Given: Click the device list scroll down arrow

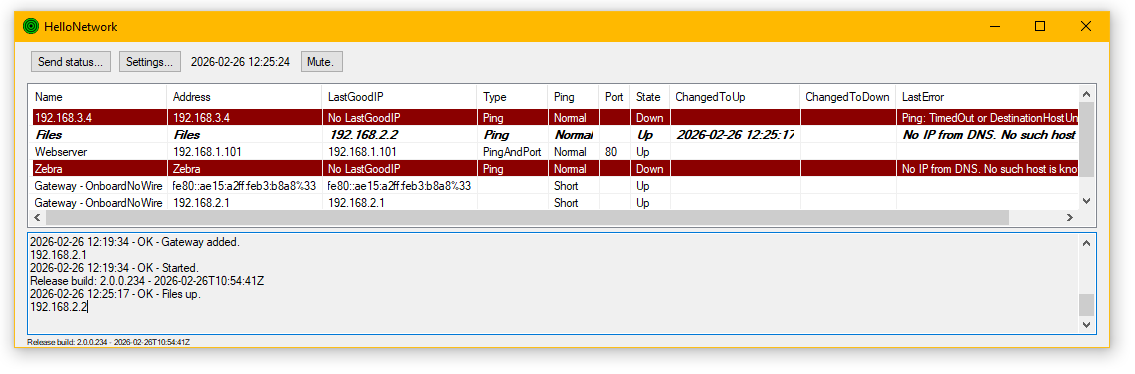Looking at the screenshot, I should (x=1086, y=200).
